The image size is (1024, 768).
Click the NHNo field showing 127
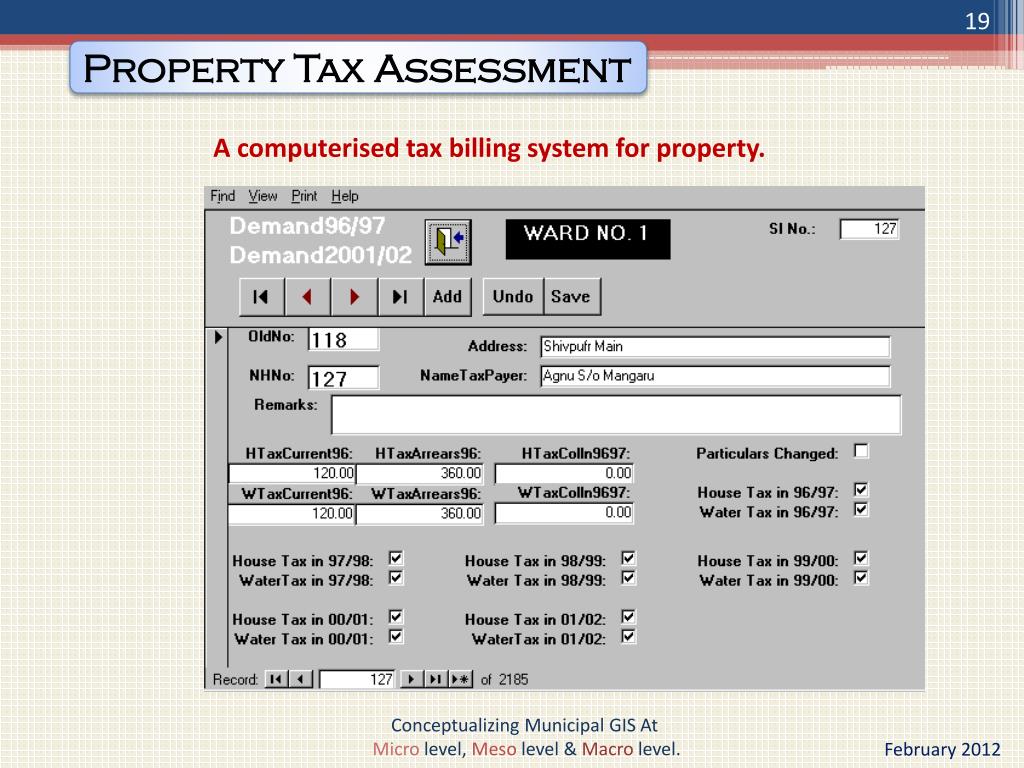(343, 378)
